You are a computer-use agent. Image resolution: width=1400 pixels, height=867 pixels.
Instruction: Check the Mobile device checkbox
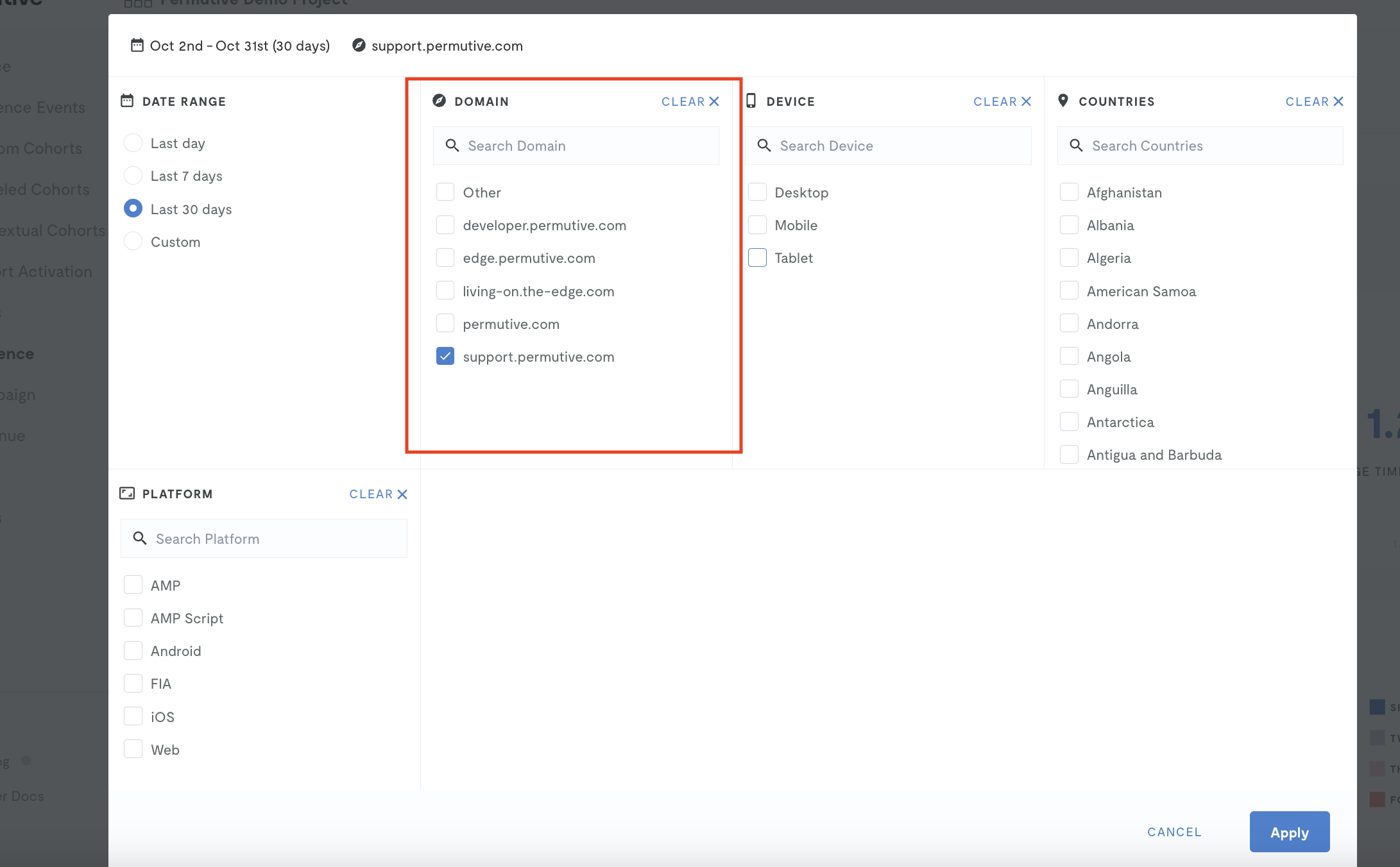tap(757, 224)
